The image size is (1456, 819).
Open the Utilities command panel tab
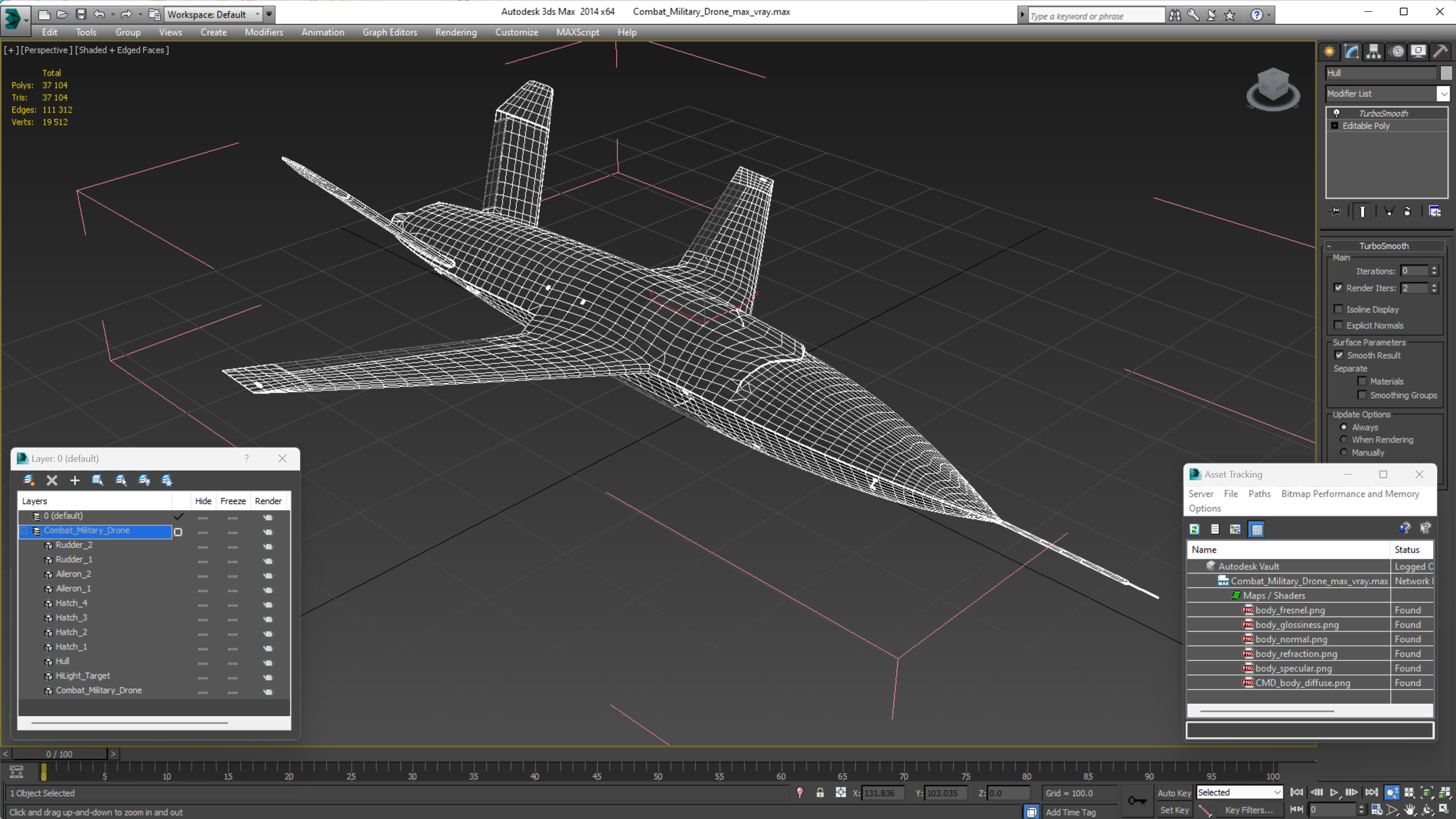tap(1440, 52)
